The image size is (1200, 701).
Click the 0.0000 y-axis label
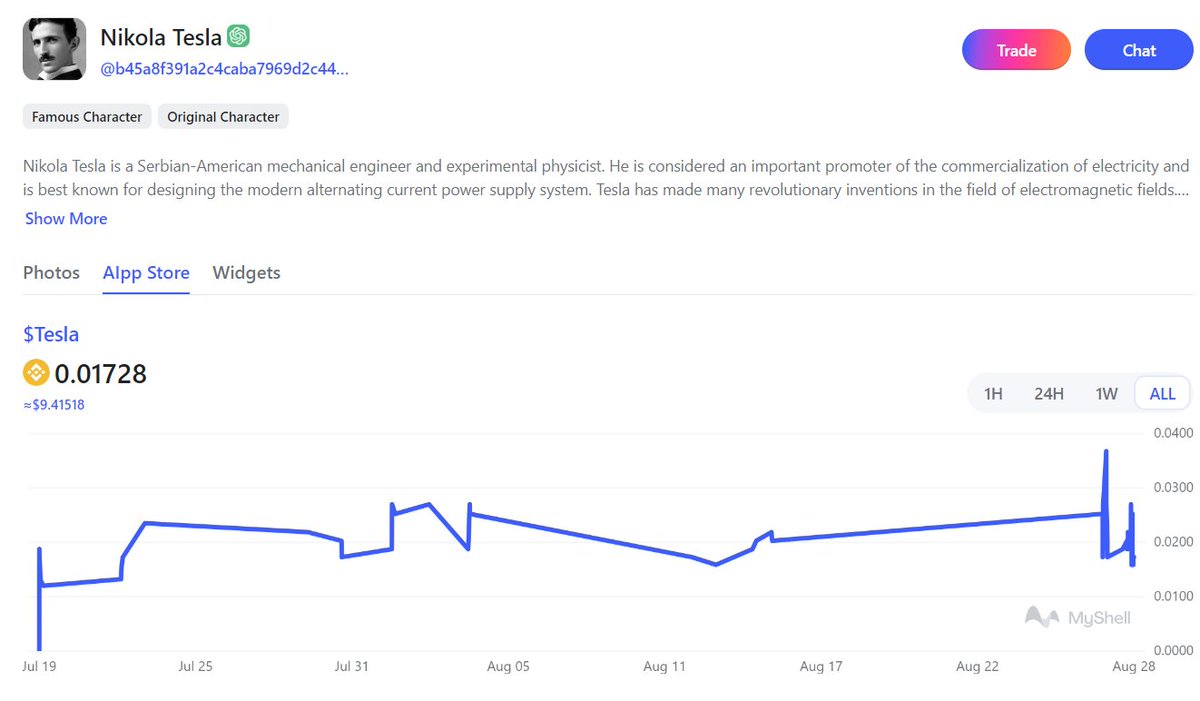tap(1172, 650)
